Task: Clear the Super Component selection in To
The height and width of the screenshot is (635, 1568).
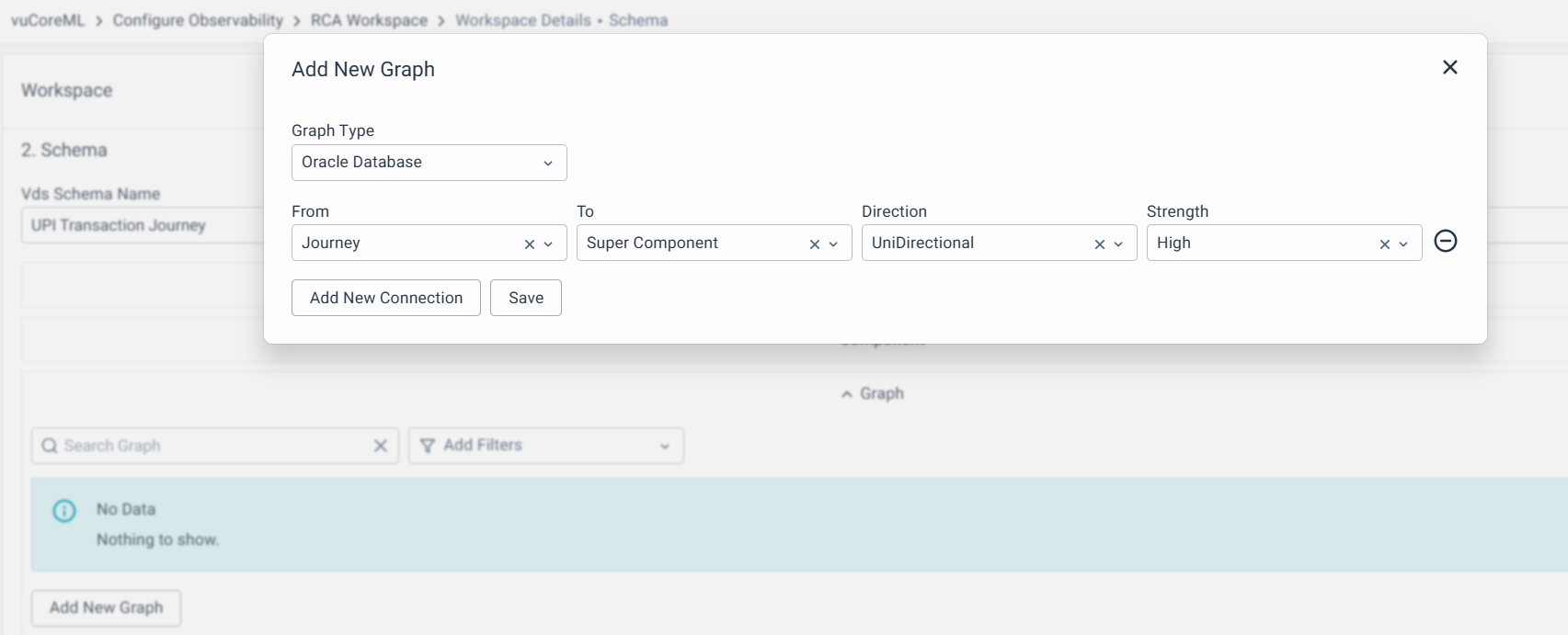Action: (814, 244)
